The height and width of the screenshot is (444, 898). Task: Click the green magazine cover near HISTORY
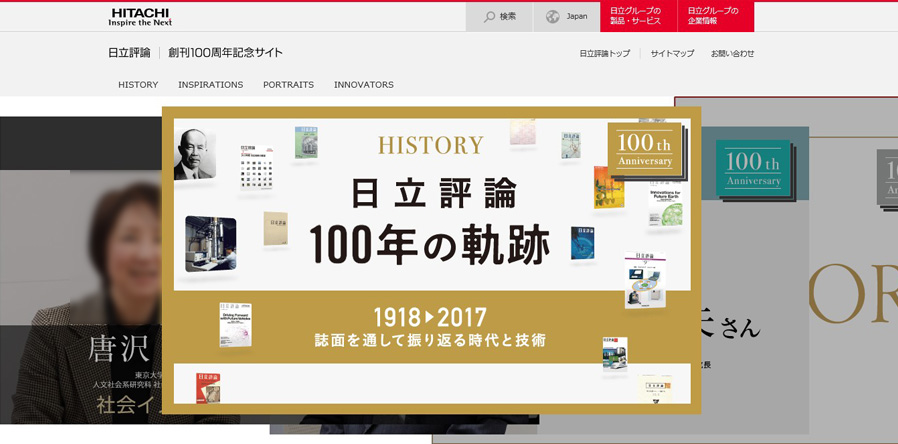coord(306,142)
